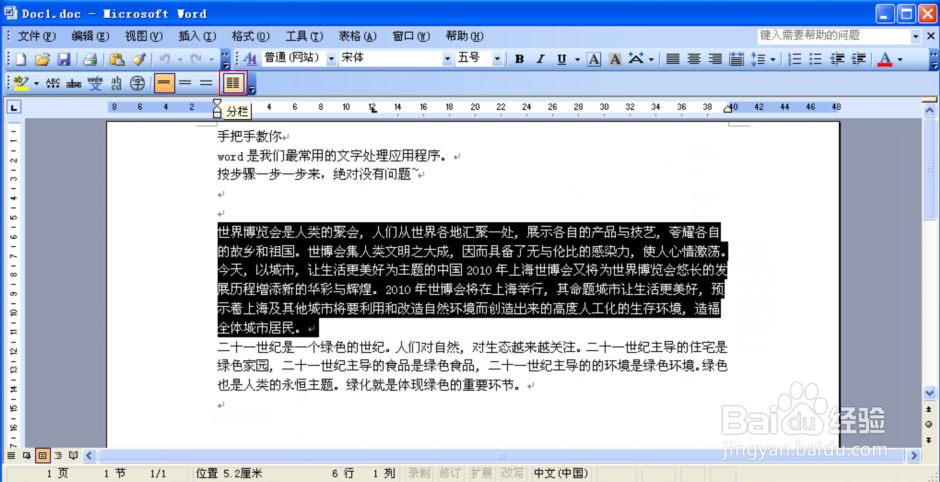Apply enclosed character (circled 字) tool
This screenshot has width=940, height=482.
[x=138, y=83]
